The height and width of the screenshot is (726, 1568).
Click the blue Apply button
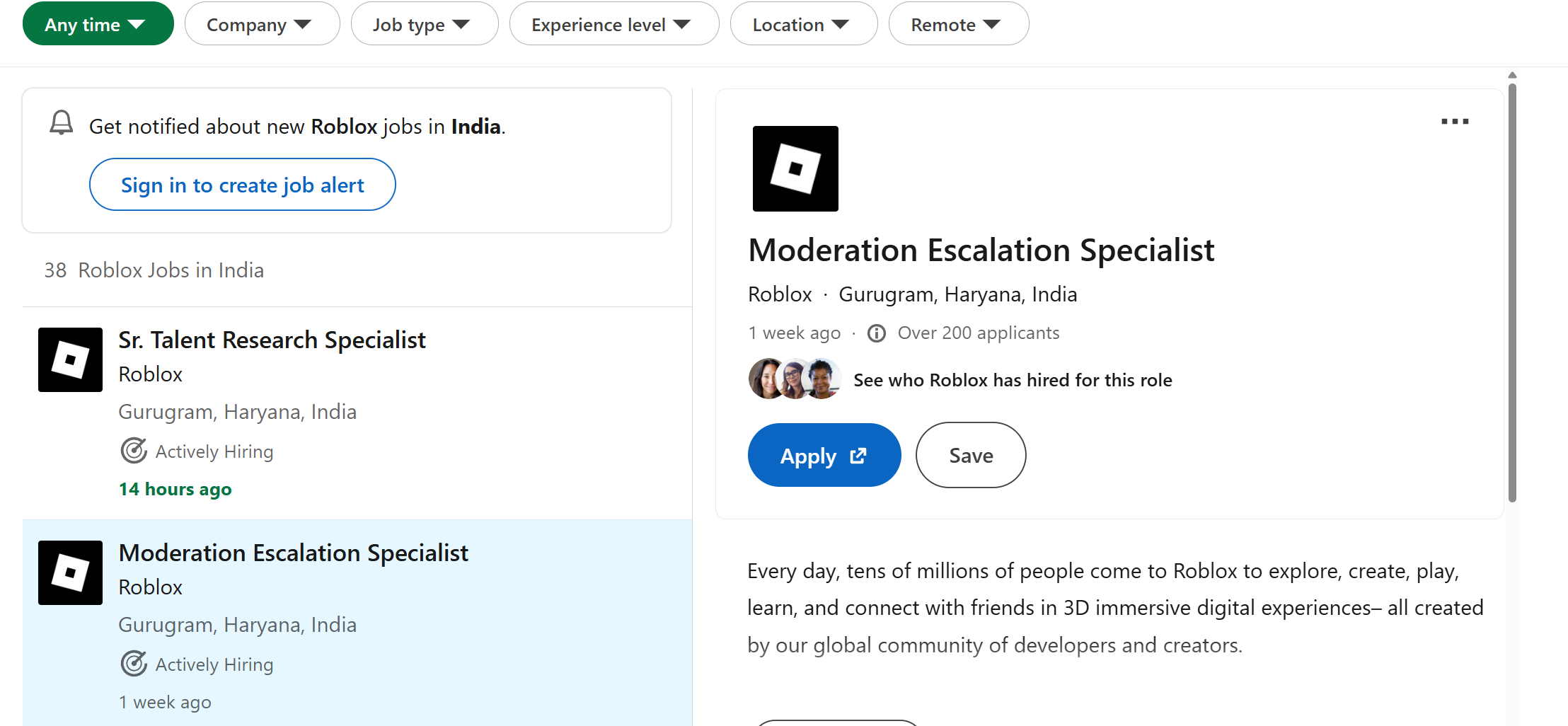click(x=824, y=455)
